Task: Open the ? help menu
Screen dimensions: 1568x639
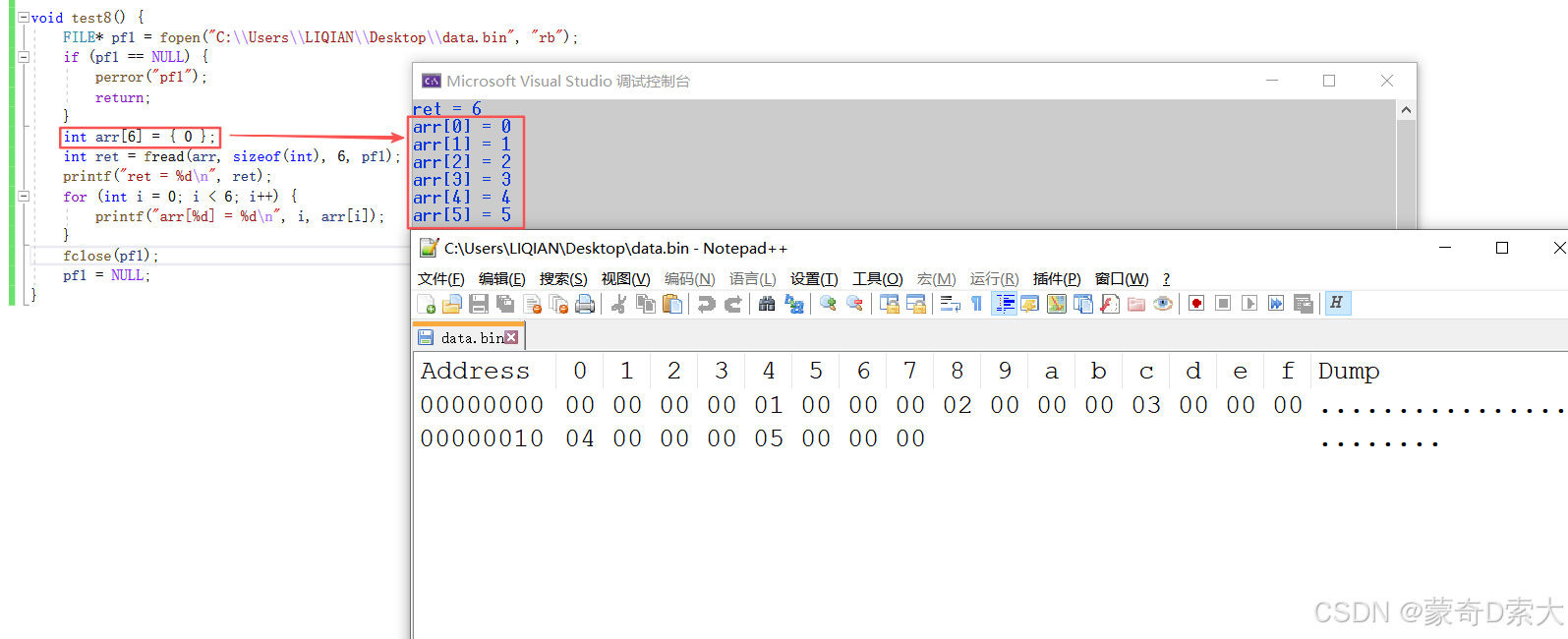Action: (1166, 279)
